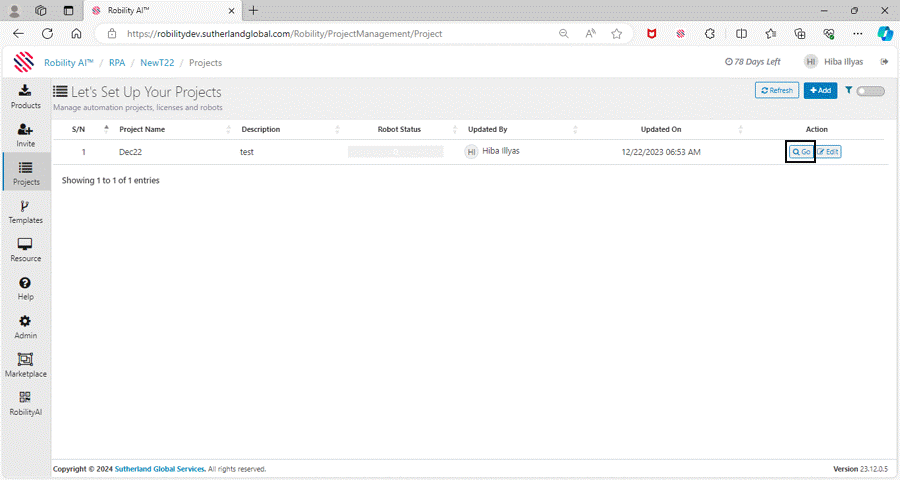Image resolution: width=900 pixels, height=480 pixels.
Task: Click the Add project button
Action: click(820, 90)
